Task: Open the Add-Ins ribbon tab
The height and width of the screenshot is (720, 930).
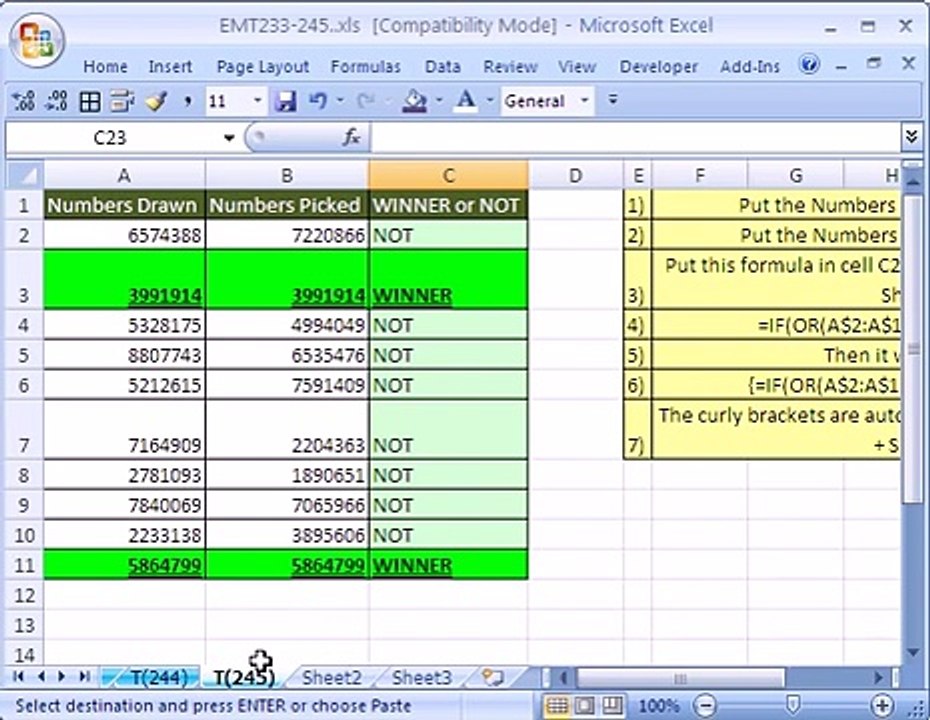Action: point(750,66)
